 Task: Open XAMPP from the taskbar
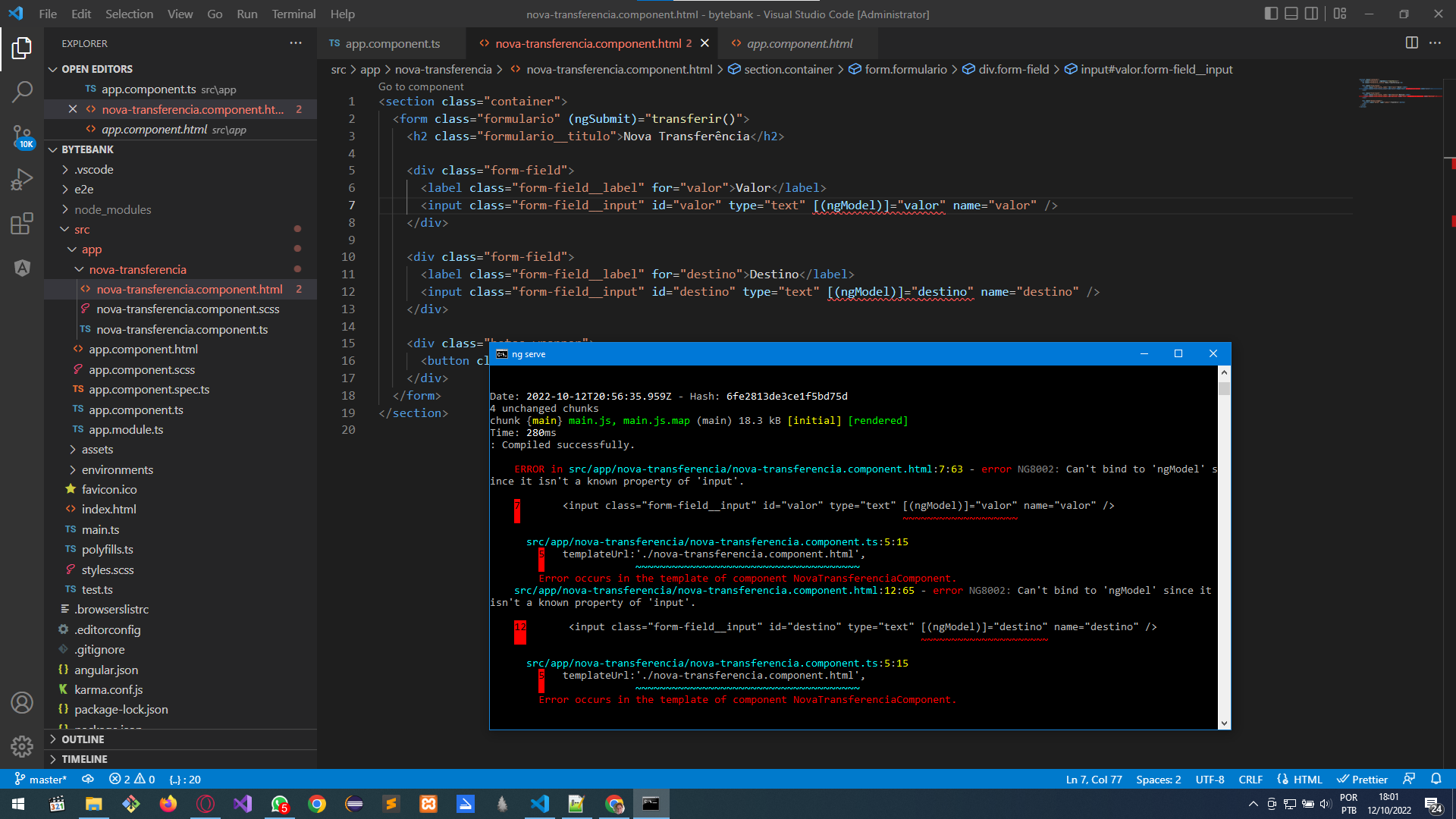pyautogui.click(x=428, y=804)
